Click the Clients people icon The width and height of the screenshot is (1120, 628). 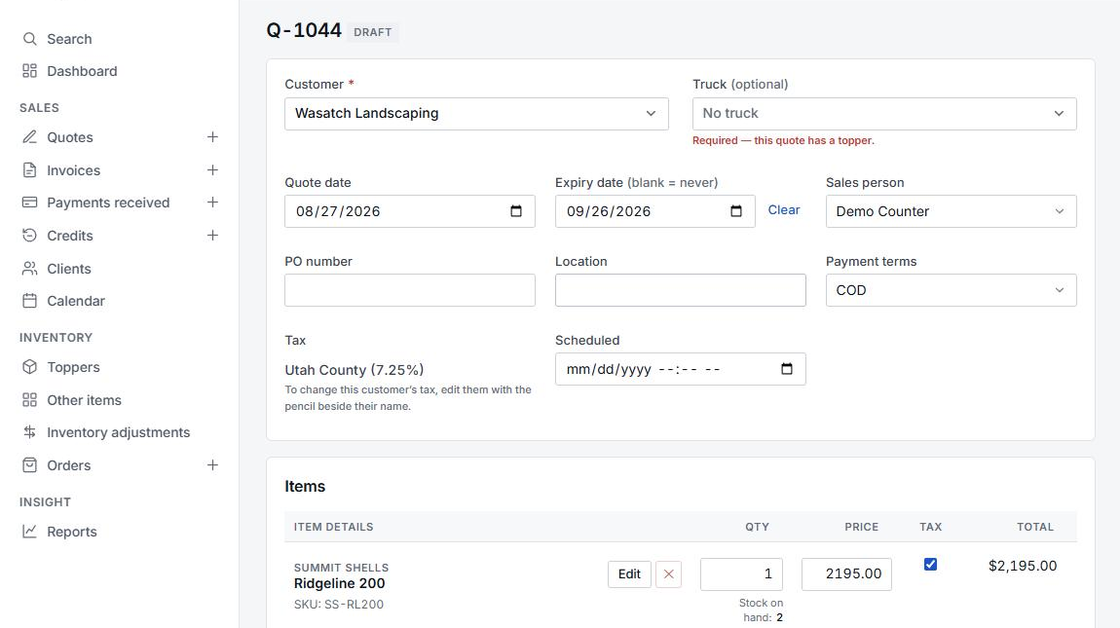[29, 269]
